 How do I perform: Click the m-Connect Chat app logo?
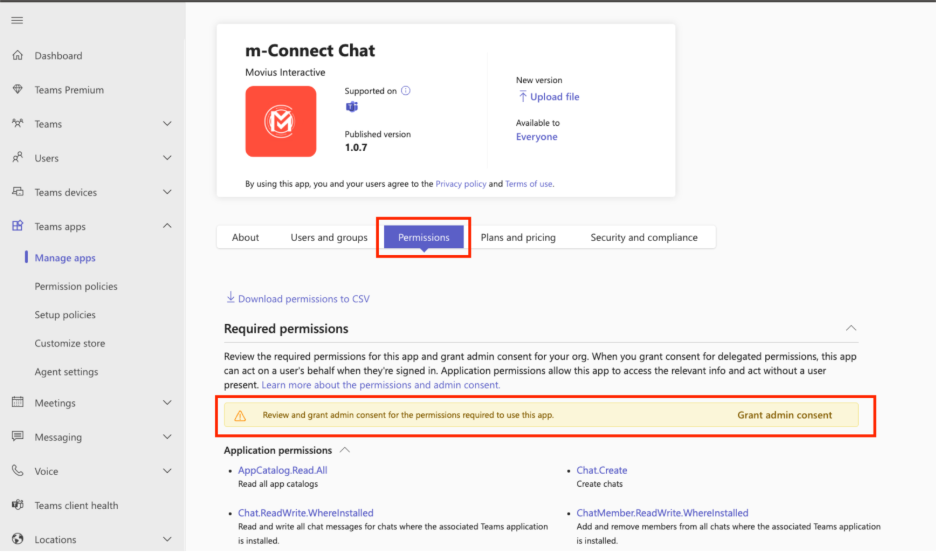(x=281, y=121)
